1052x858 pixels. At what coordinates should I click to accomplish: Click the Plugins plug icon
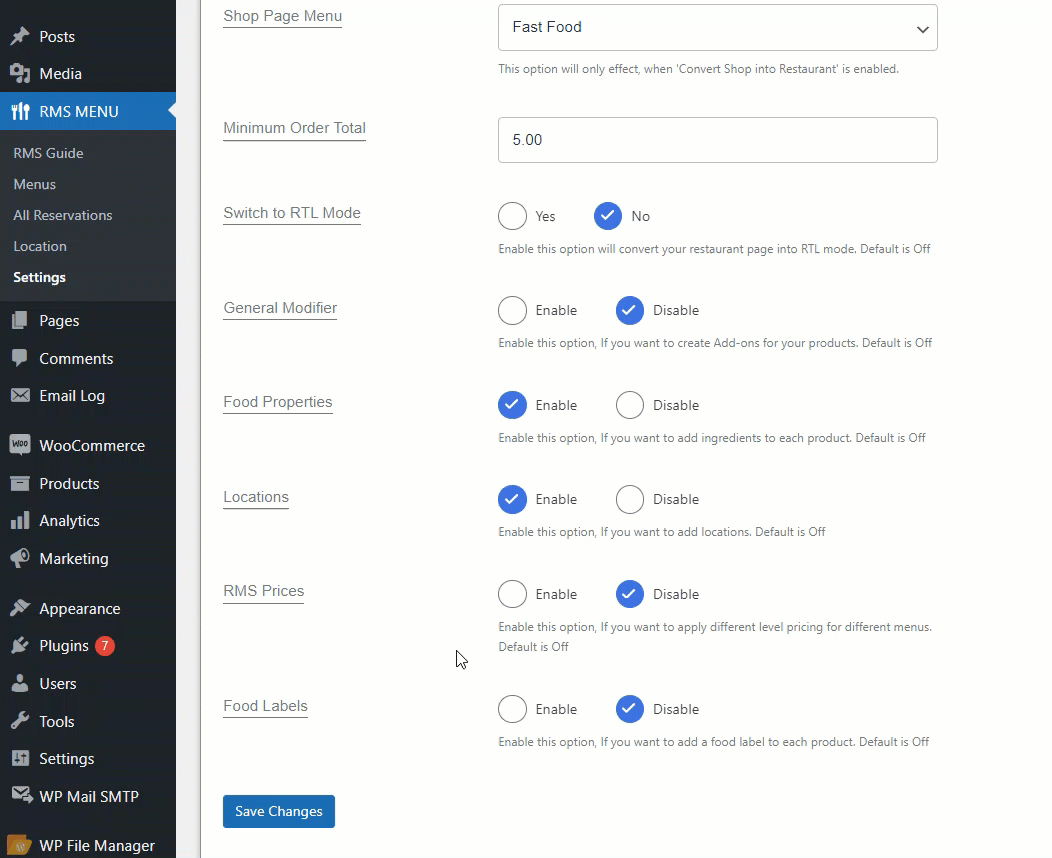[x=20, y=645]
